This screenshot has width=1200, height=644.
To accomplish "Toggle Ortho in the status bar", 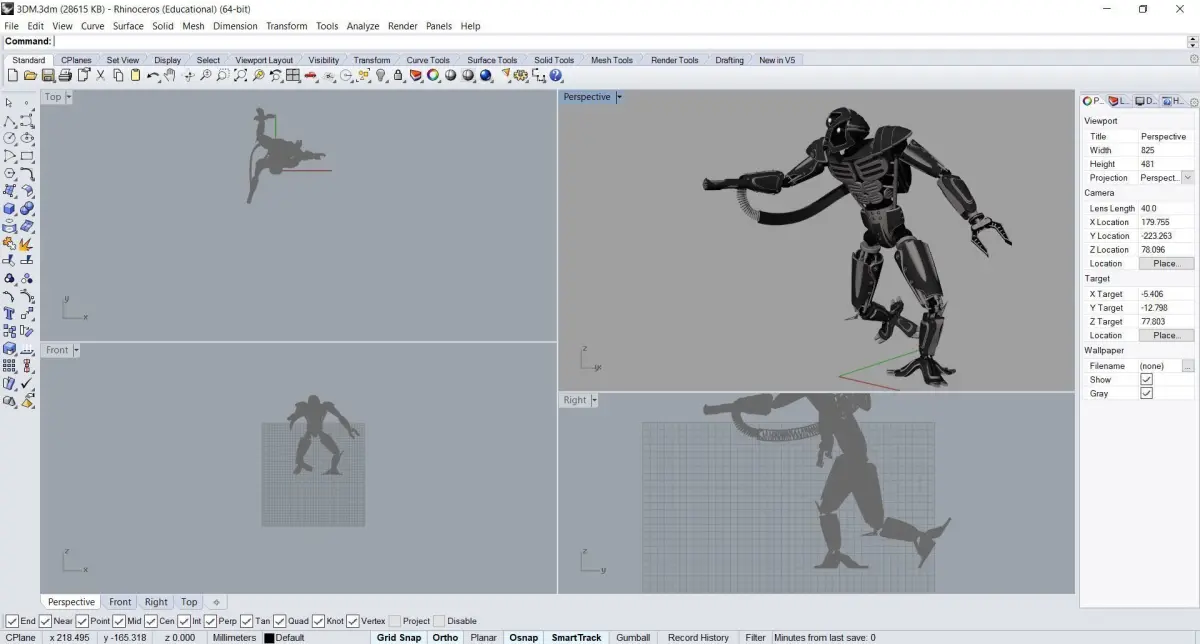I will 445,637.
